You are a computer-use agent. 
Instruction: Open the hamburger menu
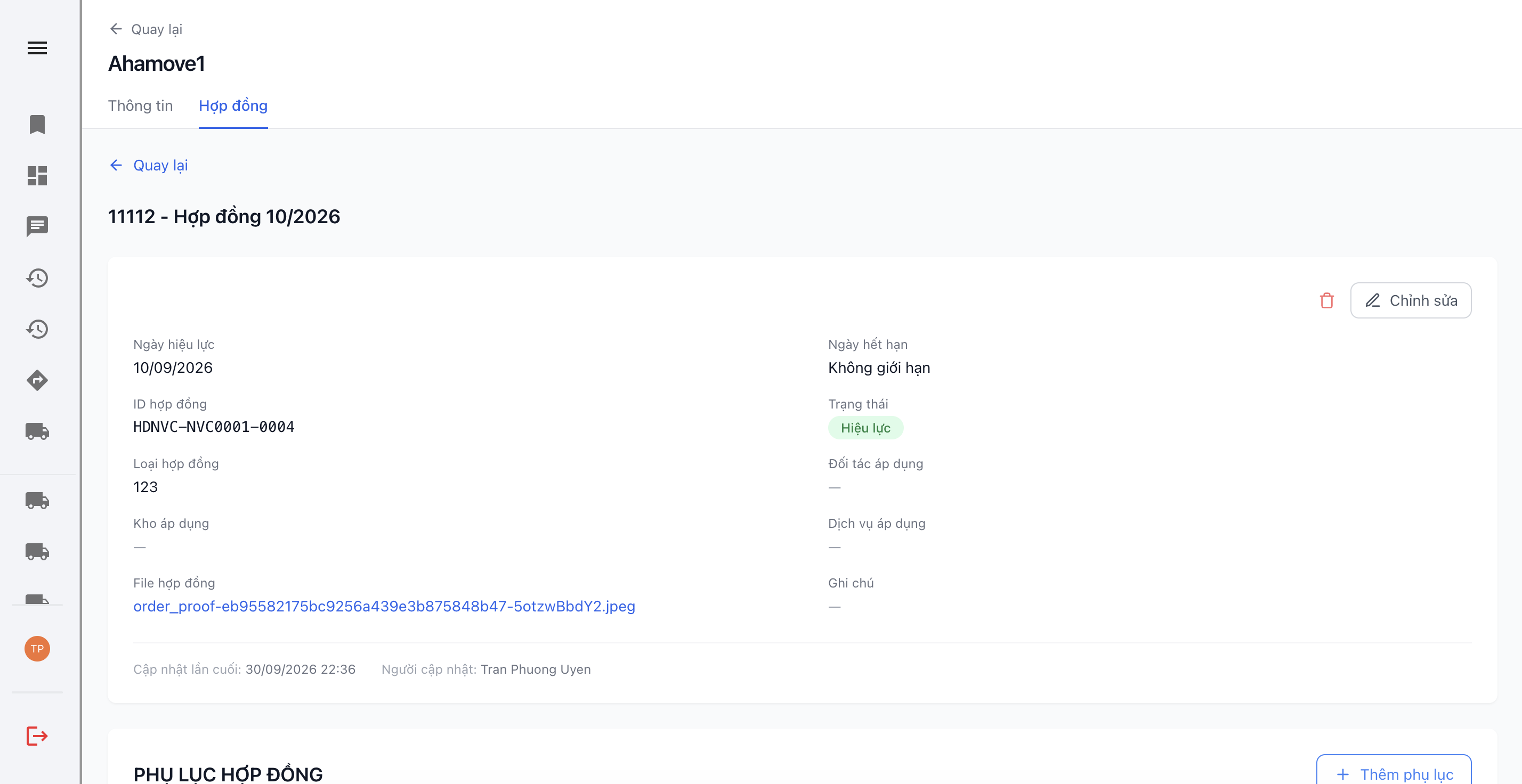point(37,48)
